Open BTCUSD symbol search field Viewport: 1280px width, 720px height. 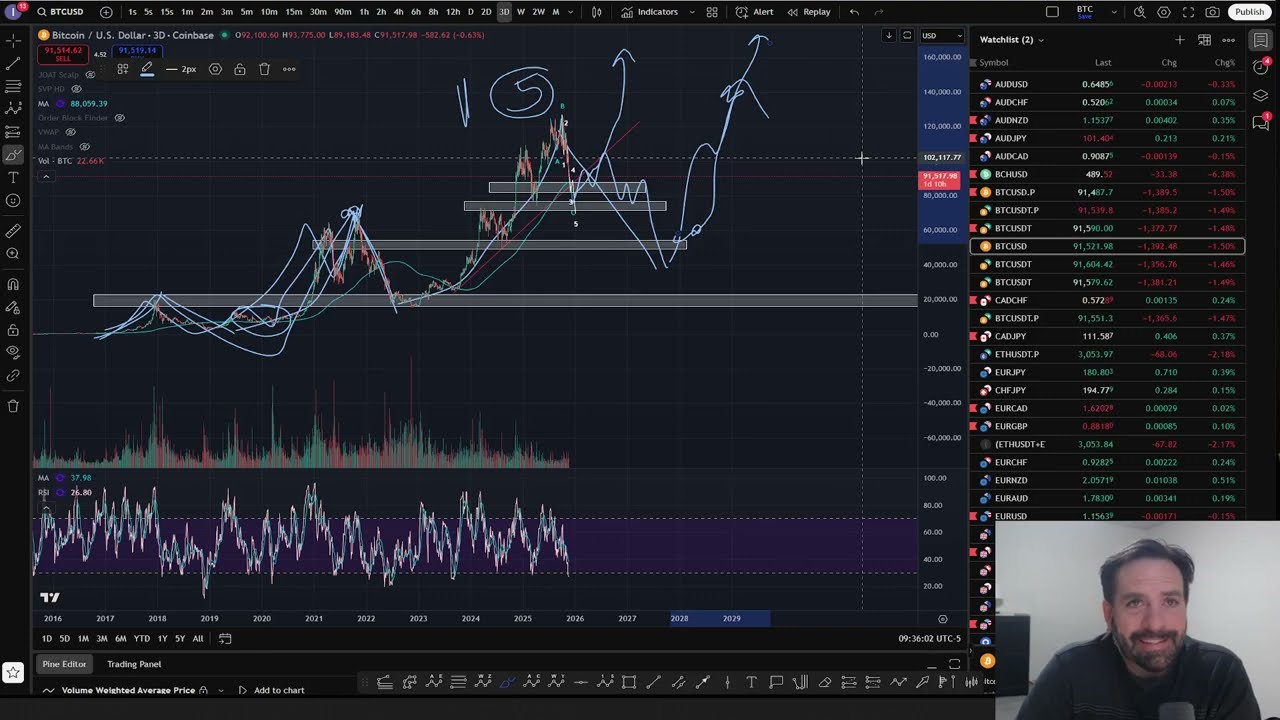[61, 12]
